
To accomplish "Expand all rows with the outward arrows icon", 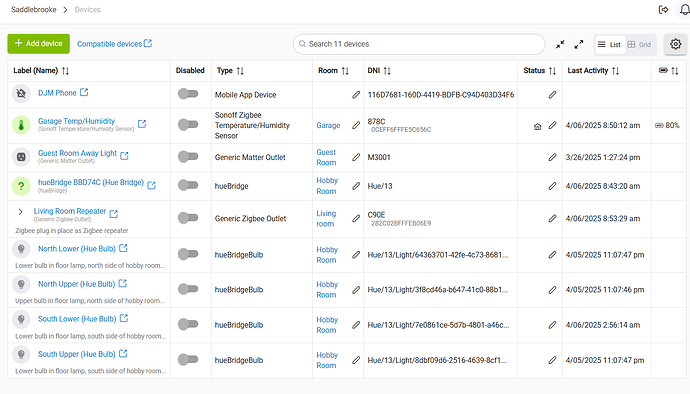I will pos(579,44).
